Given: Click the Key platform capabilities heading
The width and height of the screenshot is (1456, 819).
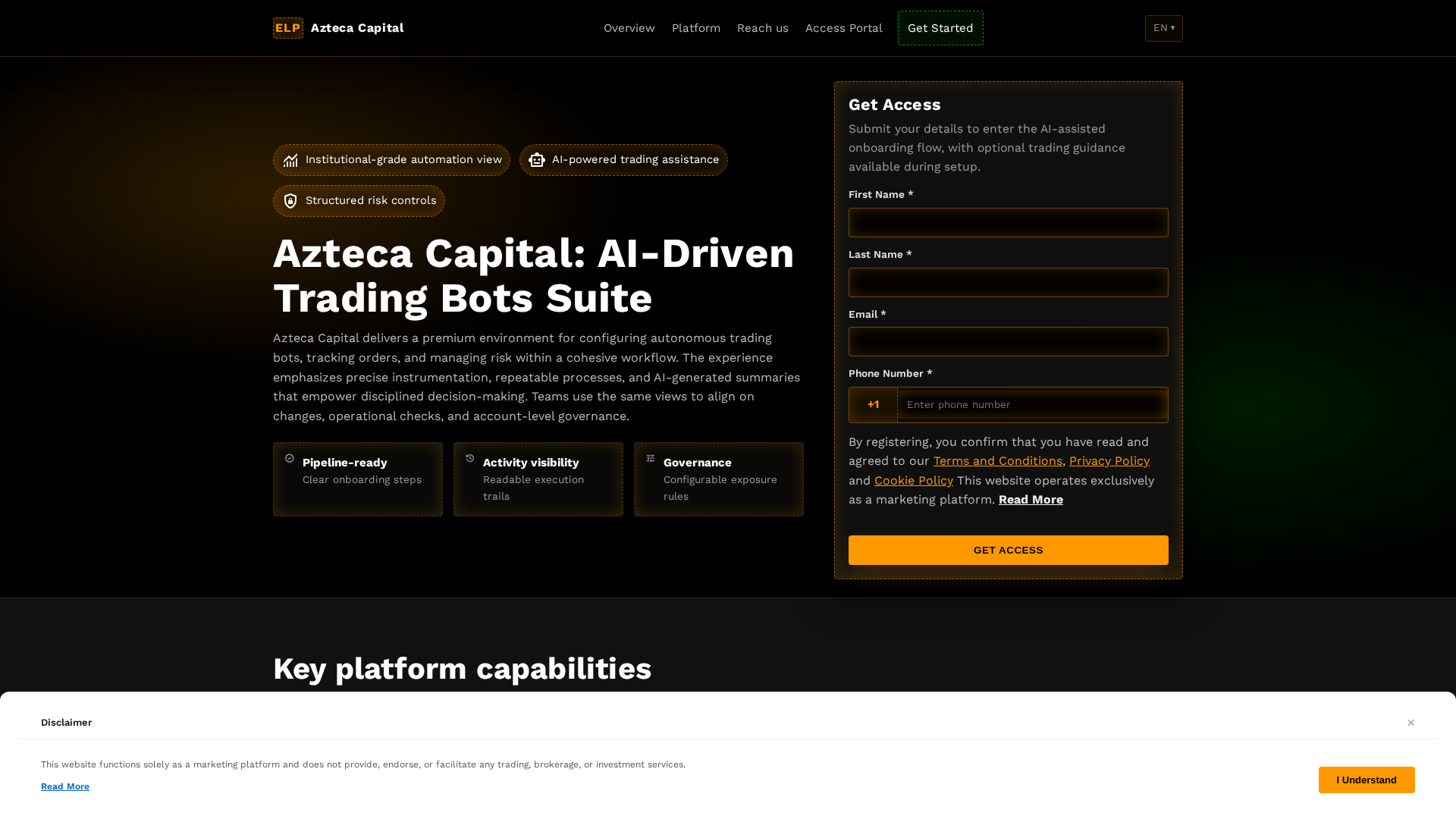Looking at the screenshot, I should click(x=462, y=669).
